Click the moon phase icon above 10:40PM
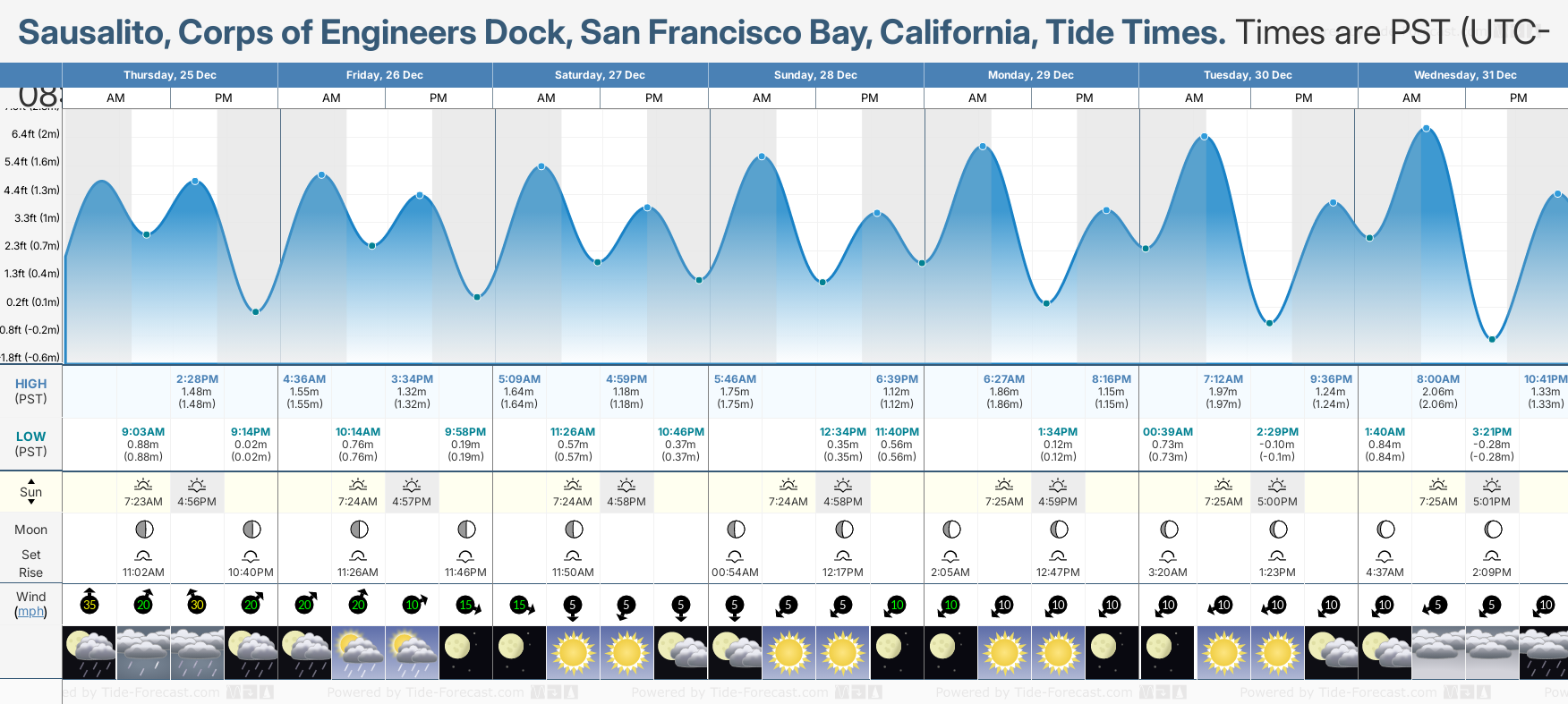 click(x=251, y=530)
